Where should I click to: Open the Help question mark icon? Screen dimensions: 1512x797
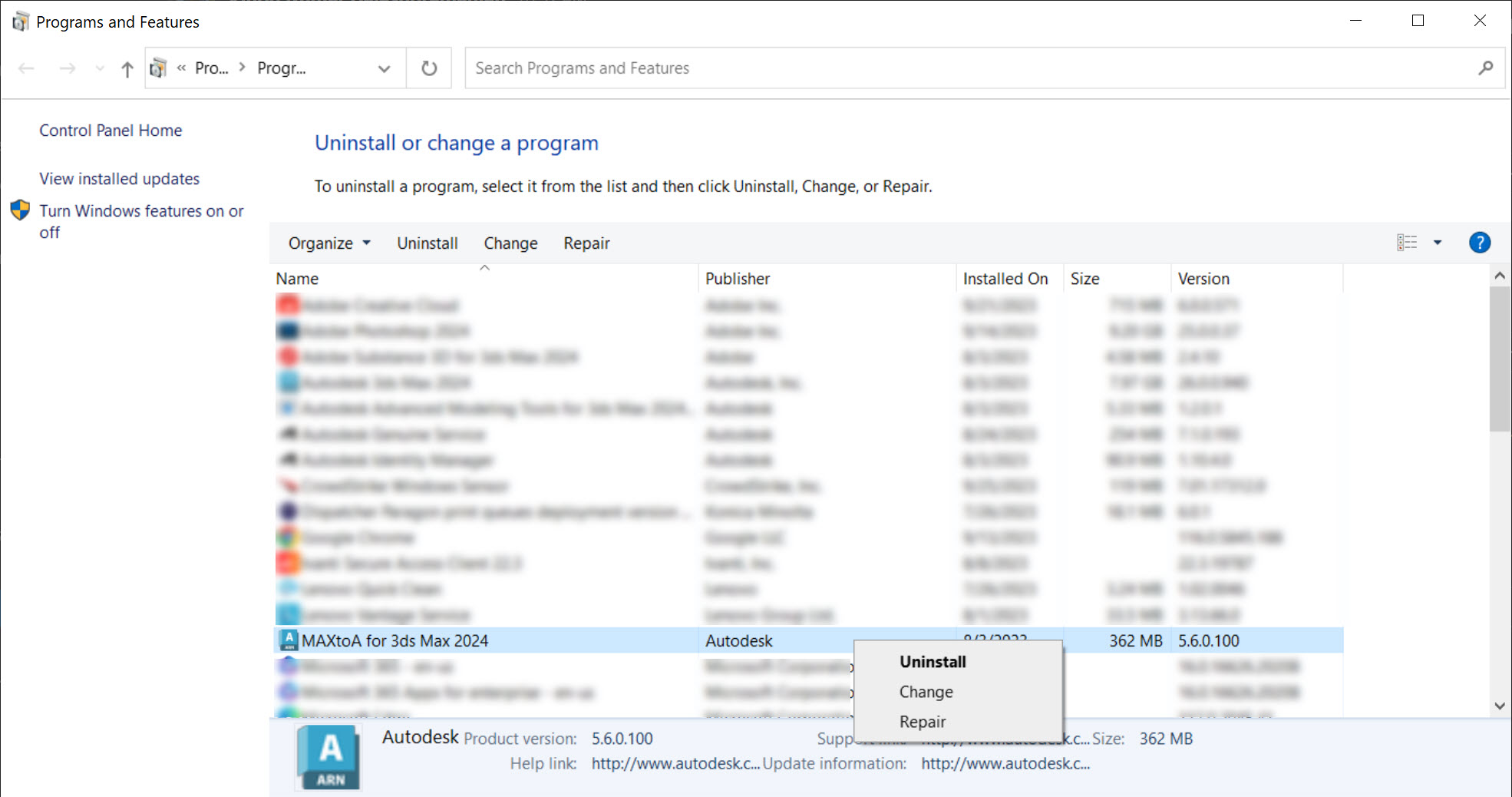pyautogui.click(x=1479, y=242)
